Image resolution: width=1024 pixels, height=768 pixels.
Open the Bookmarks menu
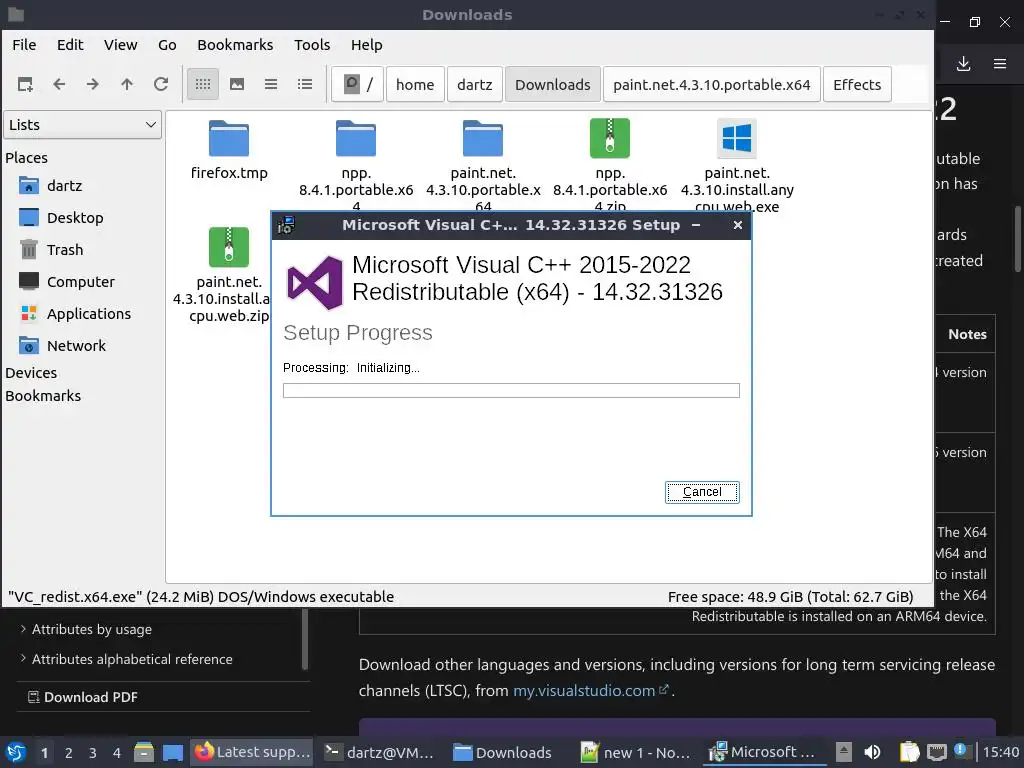(235, 45)
